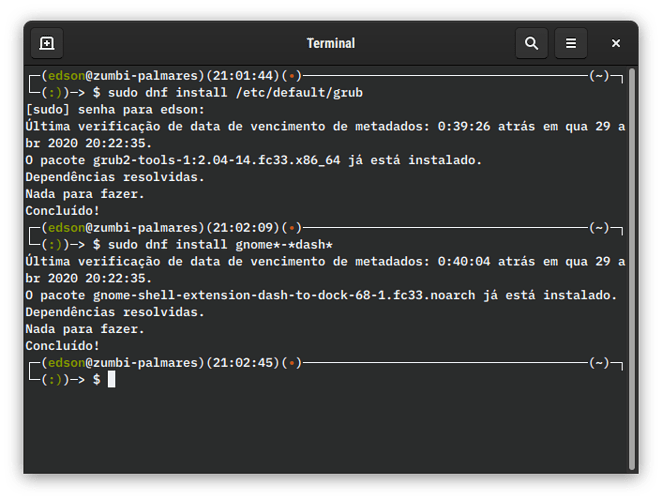Click the grub2-tools package name text
This screenshot has width=662, height=500.
(217, 160)
